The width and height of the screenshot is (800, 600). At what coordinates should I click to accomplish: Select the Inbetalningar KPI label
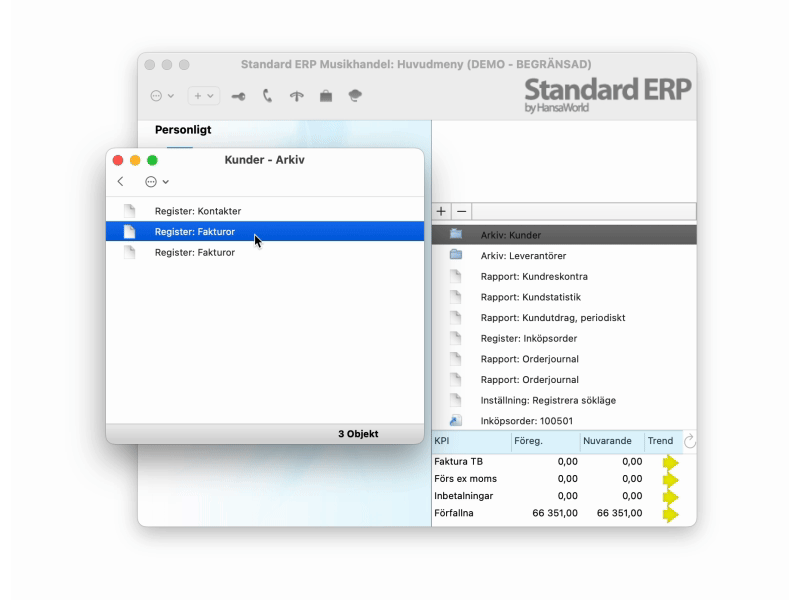point(464,496)
